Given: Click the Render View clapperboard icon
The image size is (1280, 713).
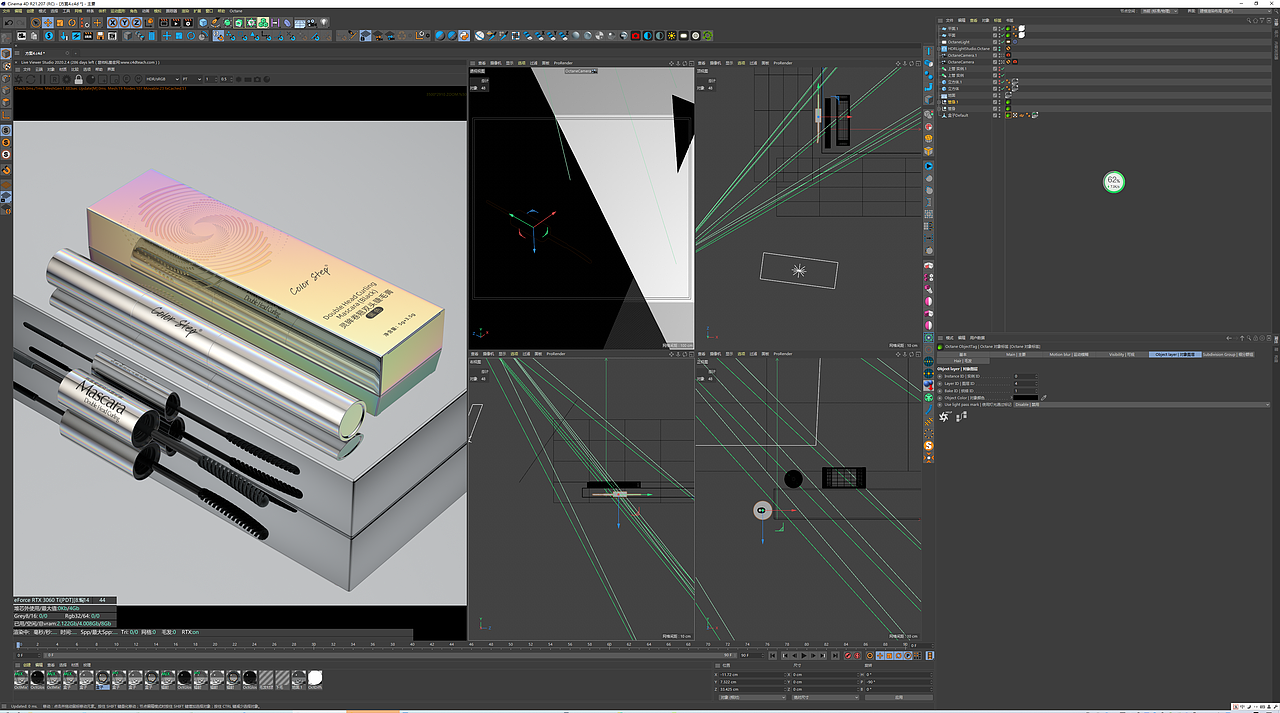Looking at the screenshot, I should coord(164,22).
